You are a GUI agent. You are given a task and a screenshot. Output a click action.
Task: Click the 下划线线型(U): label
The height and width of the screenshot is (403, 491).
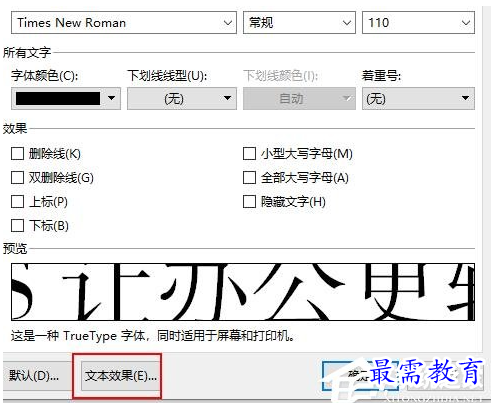pos(167,76)
